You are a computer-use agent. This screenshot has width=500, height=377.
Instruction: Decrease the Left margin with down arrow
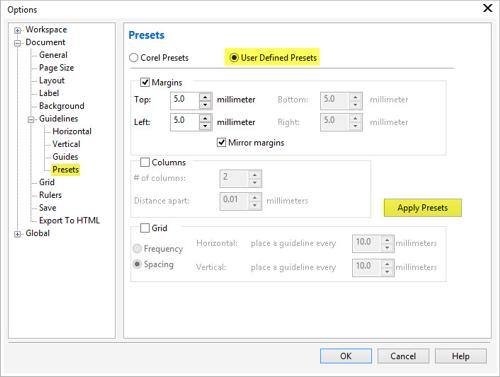[x=205, y=126]
